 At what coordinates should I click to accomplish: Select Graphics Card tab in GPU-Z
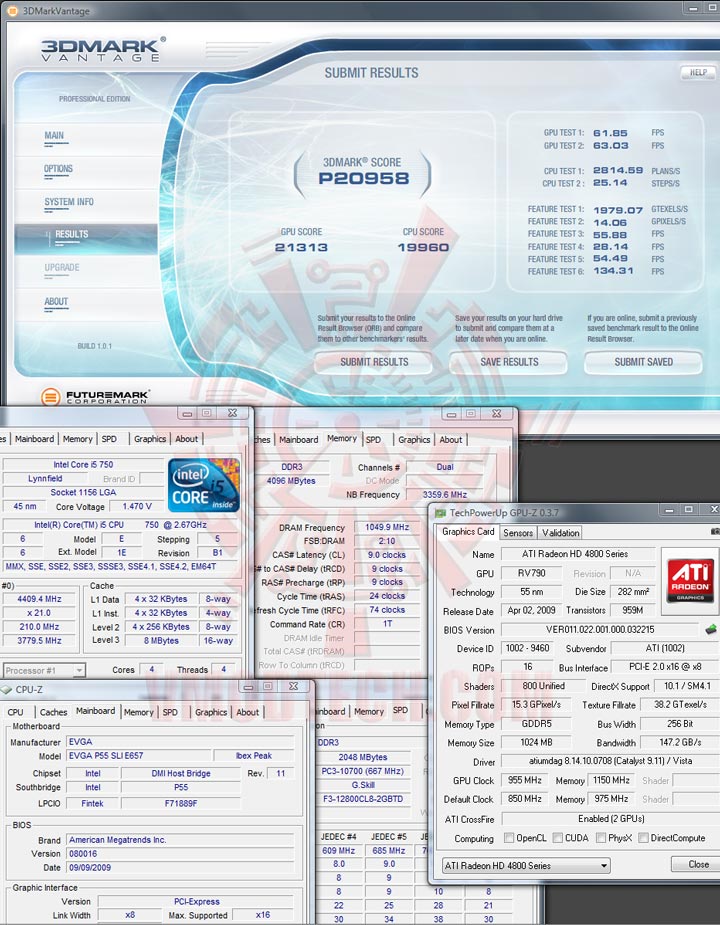pos(469,532)
